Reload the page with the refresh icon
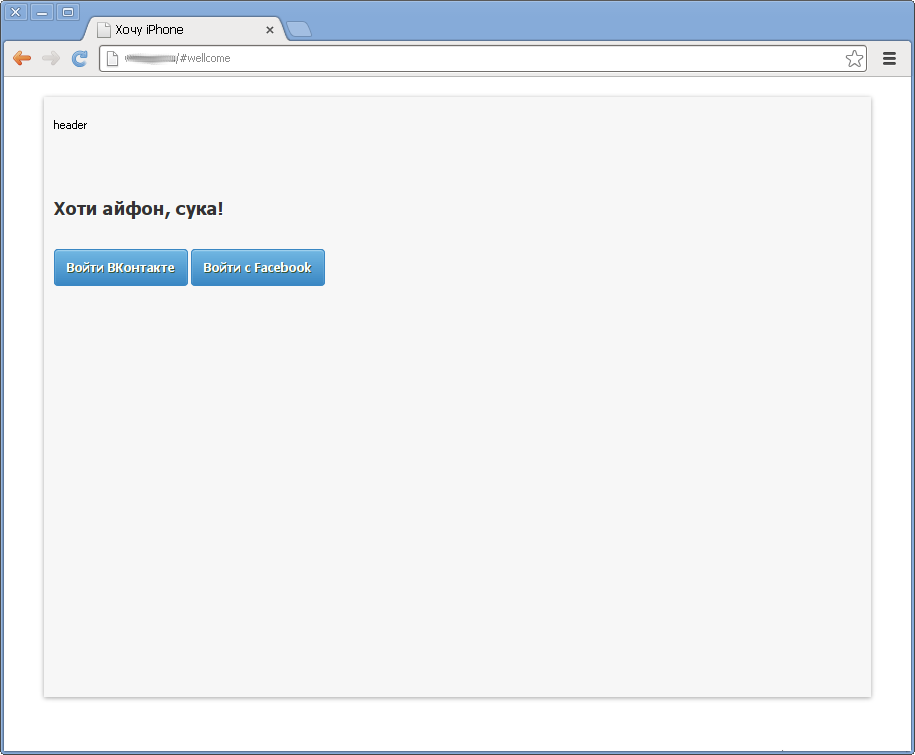The image size is (915, 755). coord(79,58)
